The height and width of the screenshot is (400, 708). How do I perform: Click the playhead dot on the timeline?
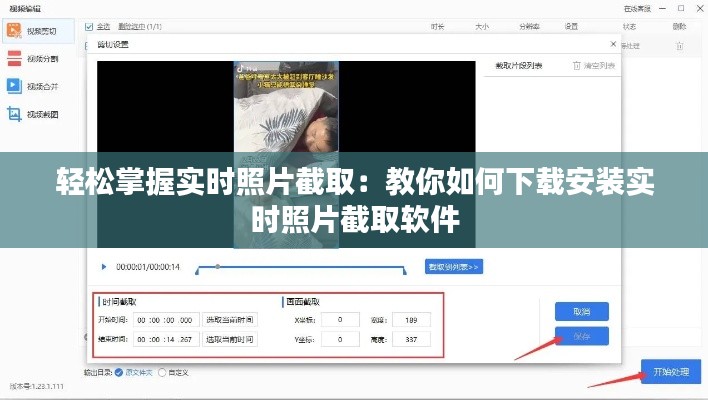(x=218, y=266)
